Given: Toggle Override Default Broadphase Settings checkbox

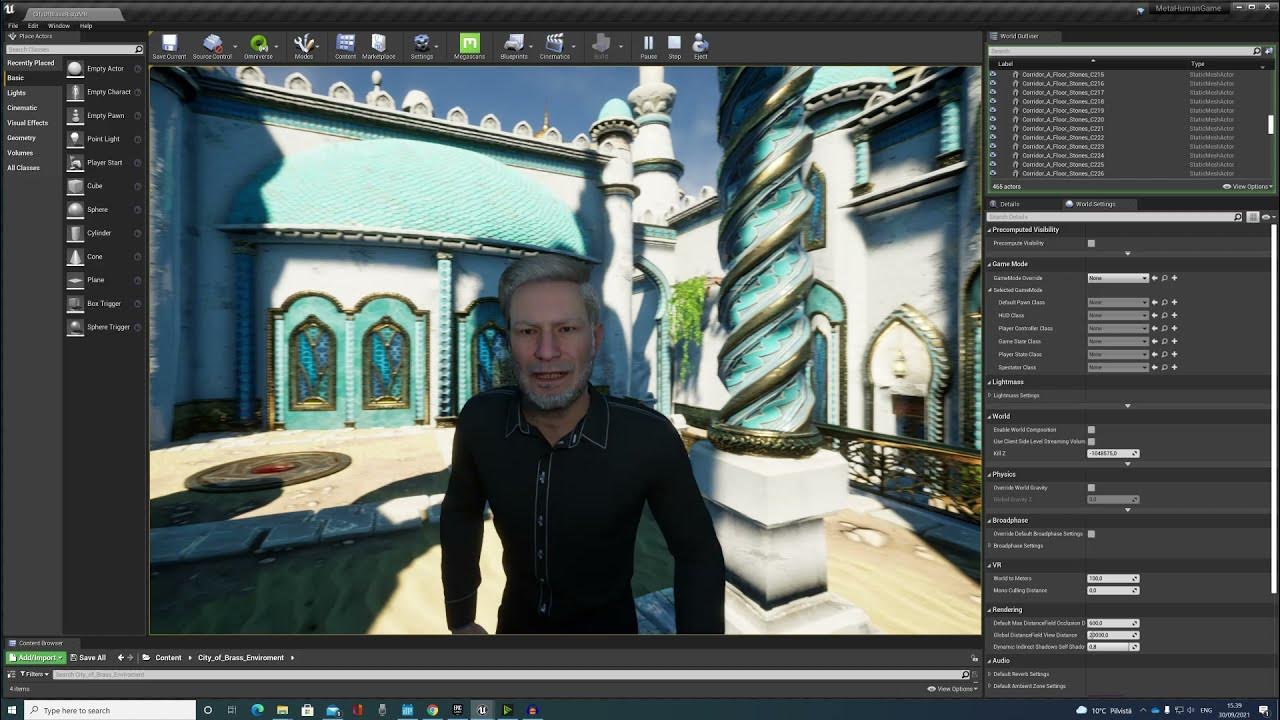Looking at the screenshot, I should tap(1091, 534).
